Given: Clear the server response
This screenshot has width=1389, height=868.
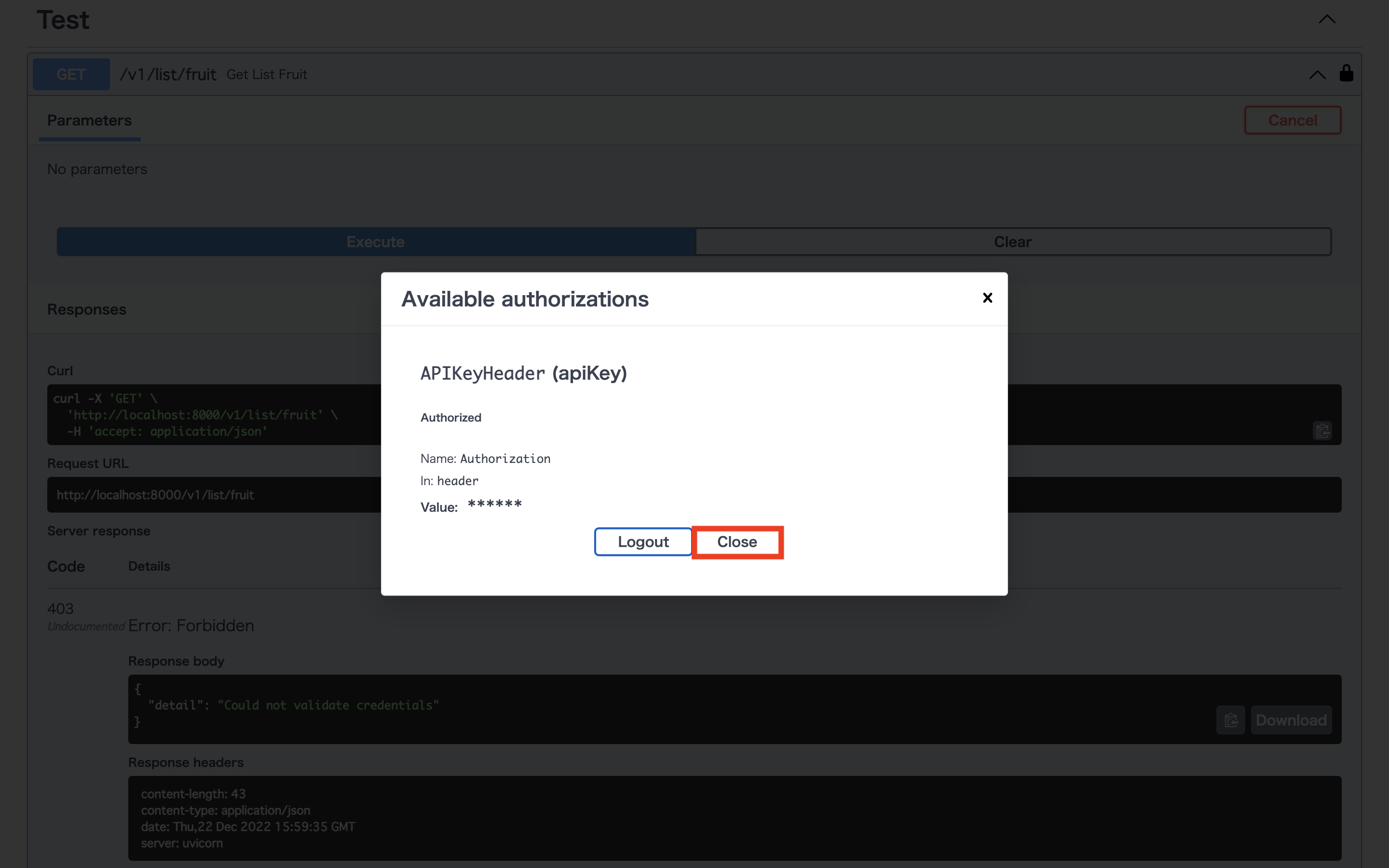Looking at the screenshot, I should click(1012, 241).
